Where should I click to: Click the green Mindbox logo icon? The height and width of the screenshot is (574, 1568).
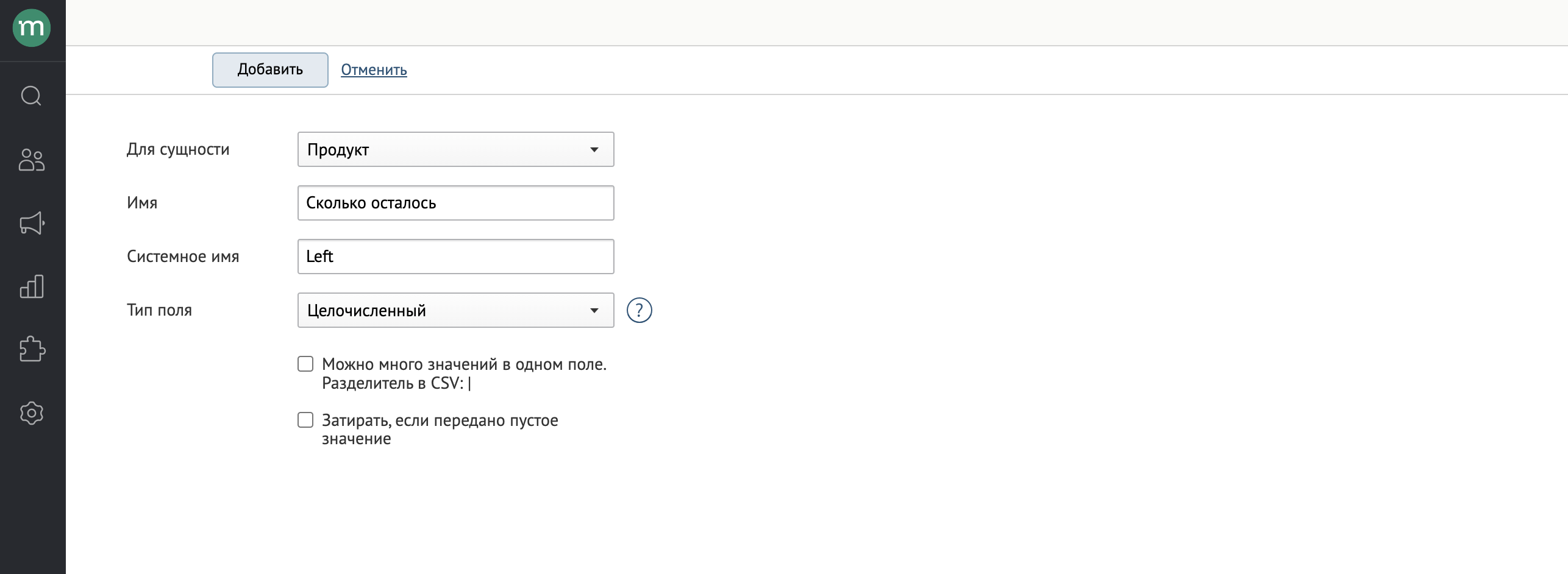point(32,28)
